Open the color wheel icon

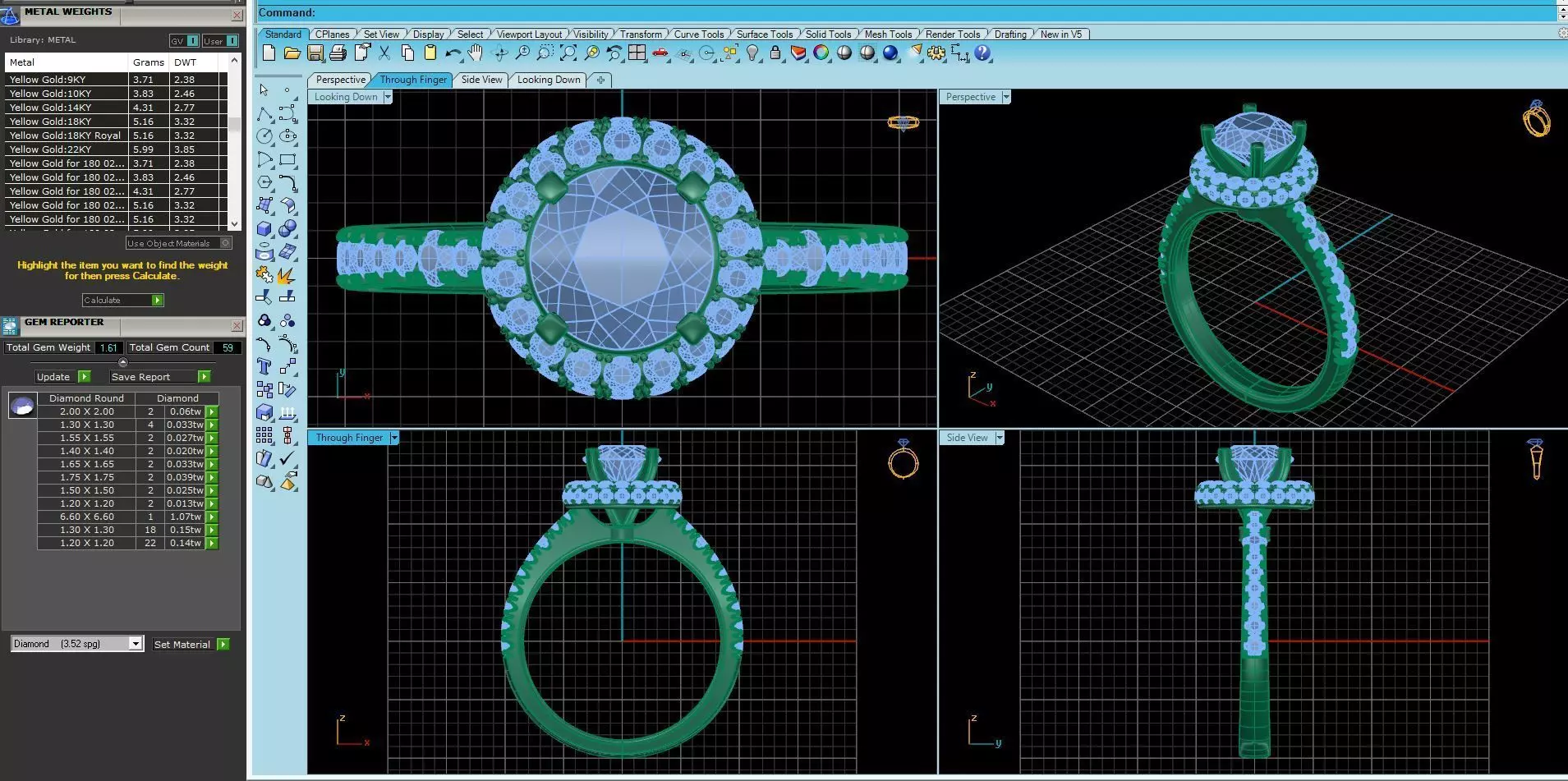pyautogui.click(x=821, y=53)
